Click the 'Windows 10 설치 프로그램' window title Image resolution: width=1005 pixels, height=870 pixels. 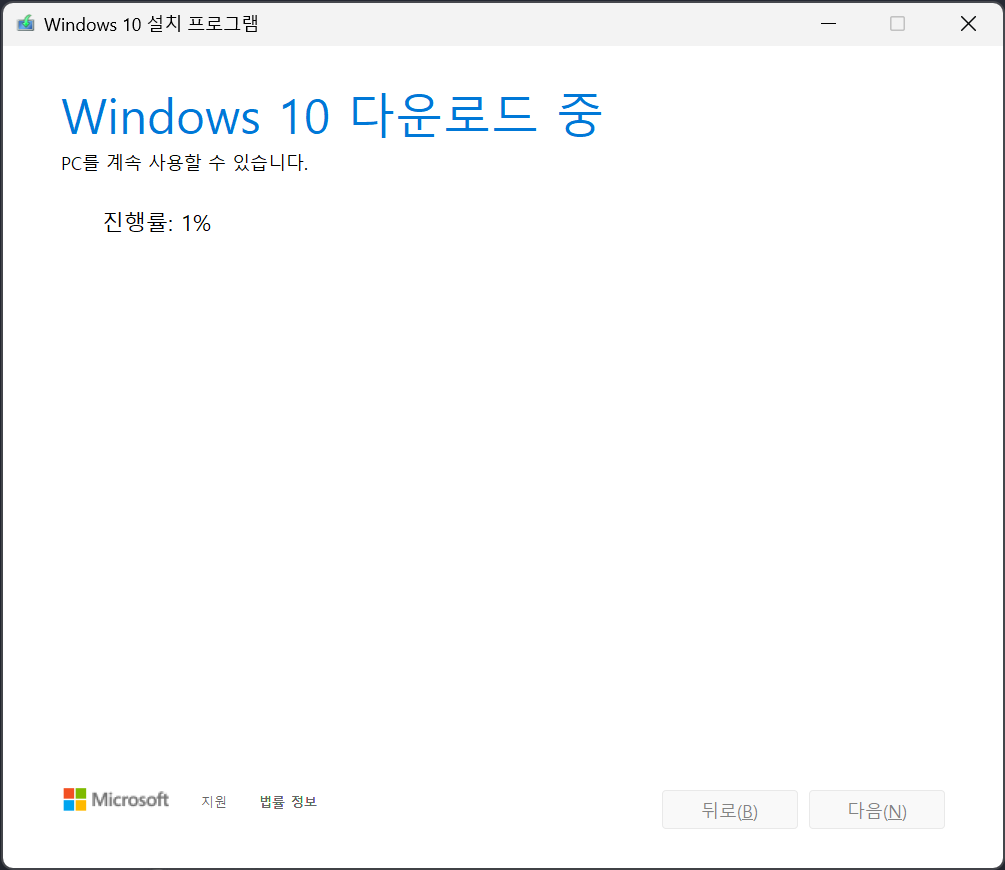[x=151, y=24]
